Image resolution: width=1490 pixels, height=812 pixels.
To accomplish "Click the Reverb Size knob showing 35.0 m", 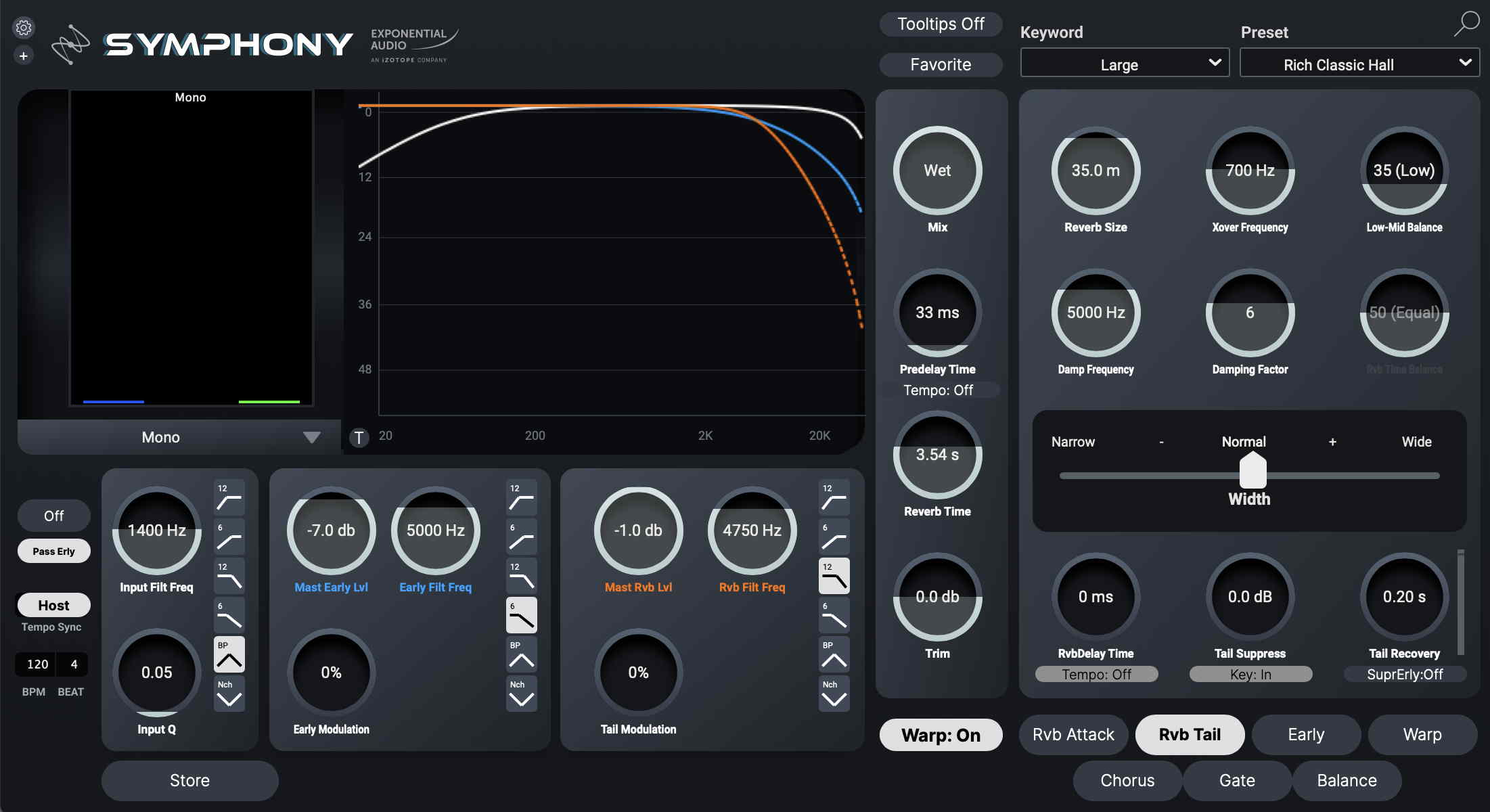I will tap(1096, 171).
